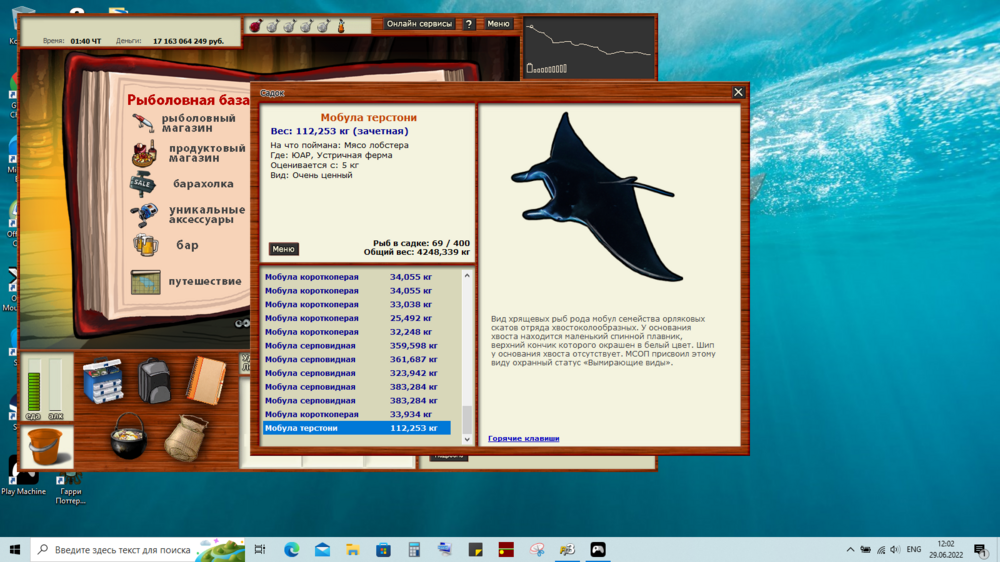Open the orange bucket fish keeper
1000x562 pixels.
coord(47,447)
